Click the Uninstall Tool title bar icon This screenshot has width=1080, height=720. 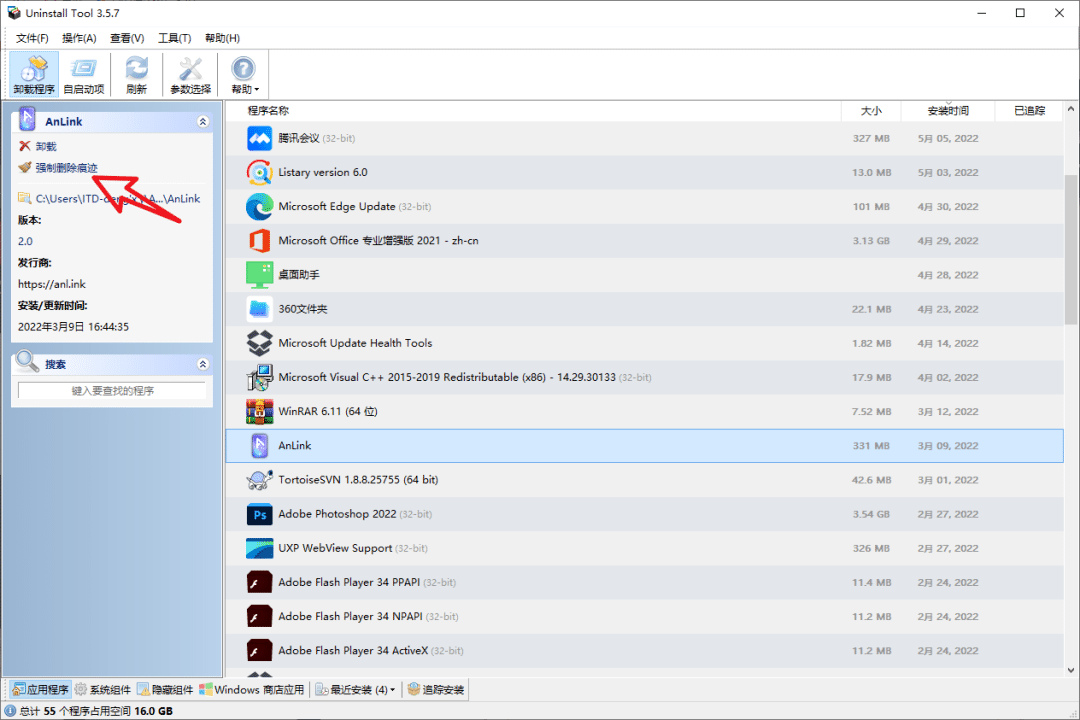click(14, 13)
